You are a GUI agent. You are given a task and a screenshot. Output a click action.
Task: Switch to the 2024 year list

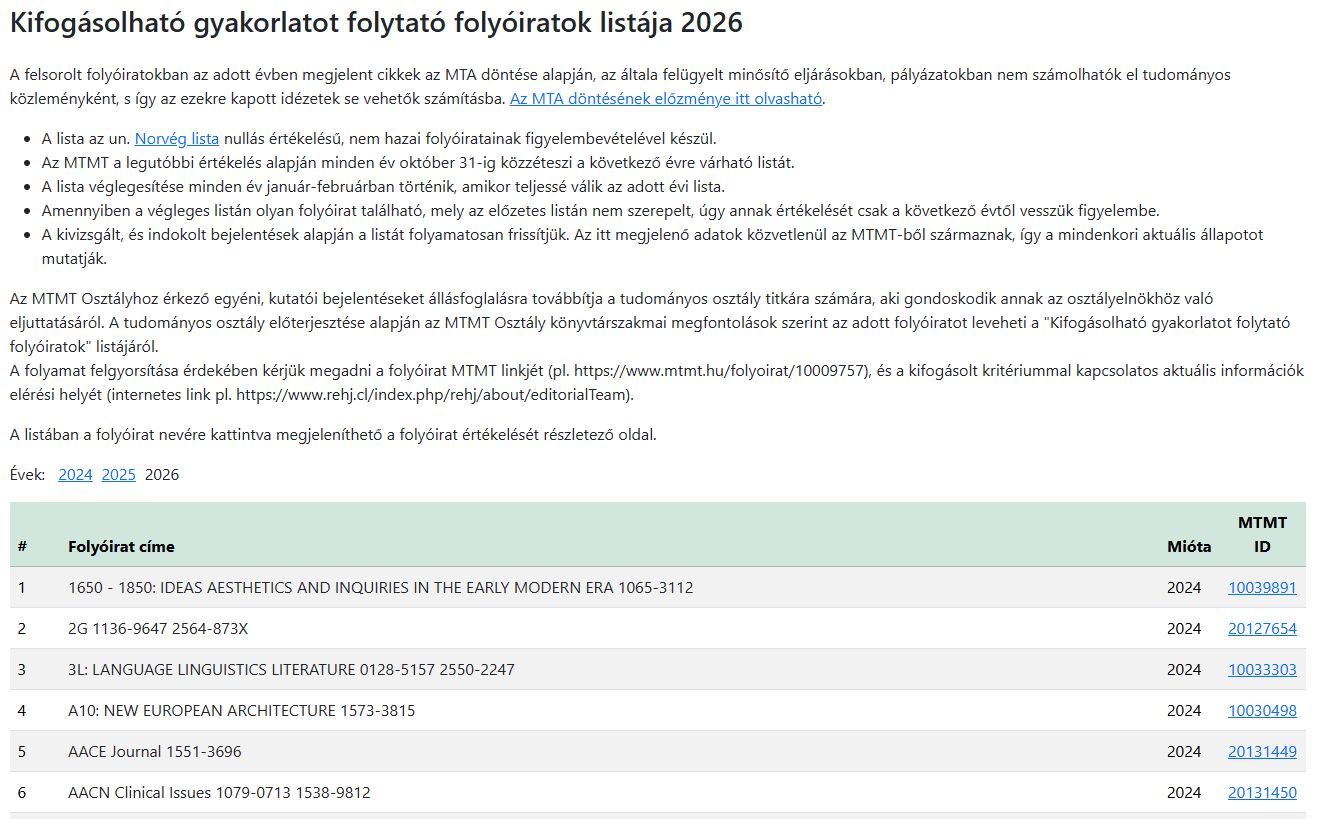pos(75,474)
